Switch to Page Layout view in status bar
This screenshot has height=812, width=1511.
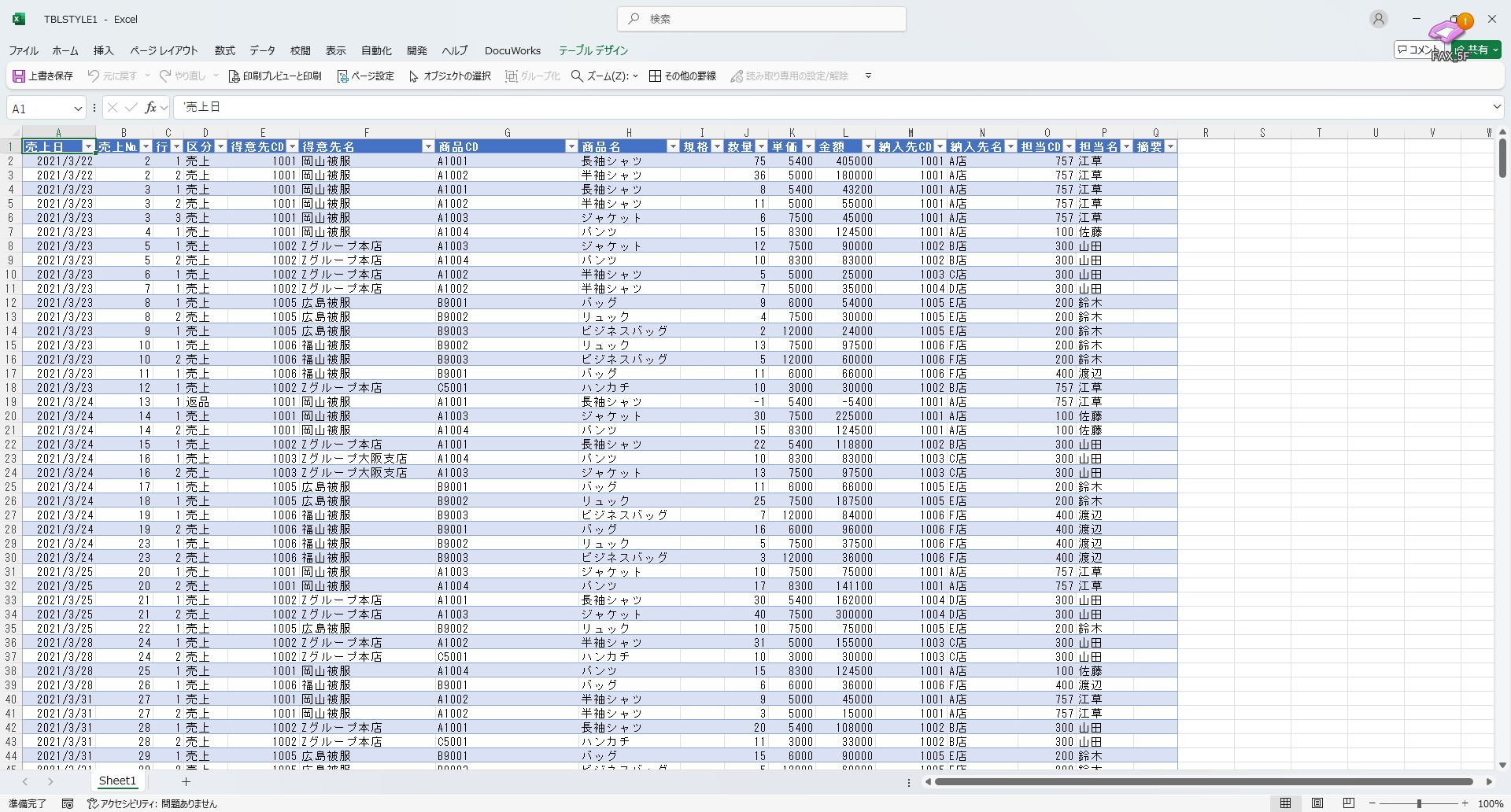1317,803
